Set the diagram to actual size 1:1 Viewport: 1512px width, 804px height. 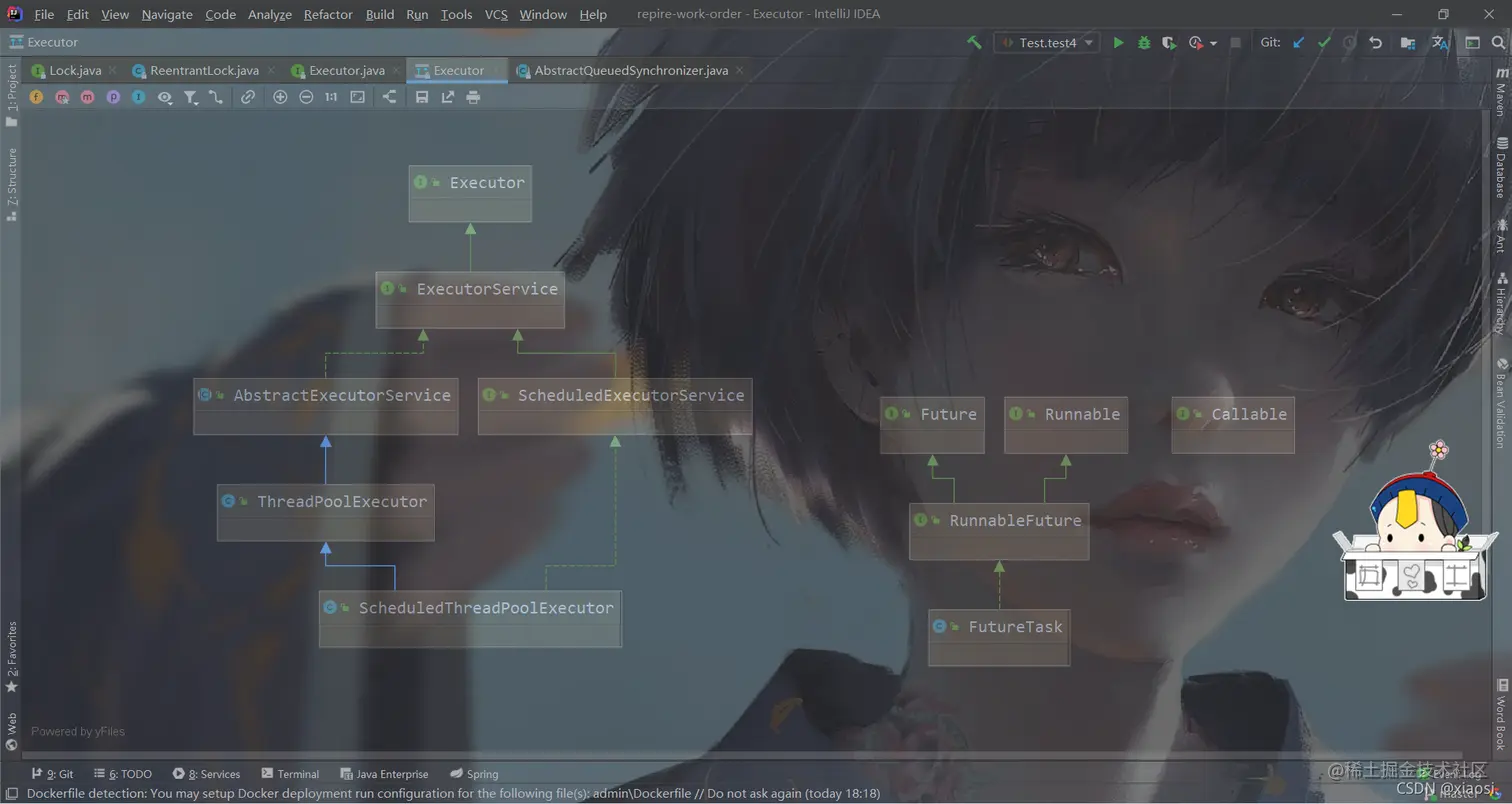pos(331,97)
